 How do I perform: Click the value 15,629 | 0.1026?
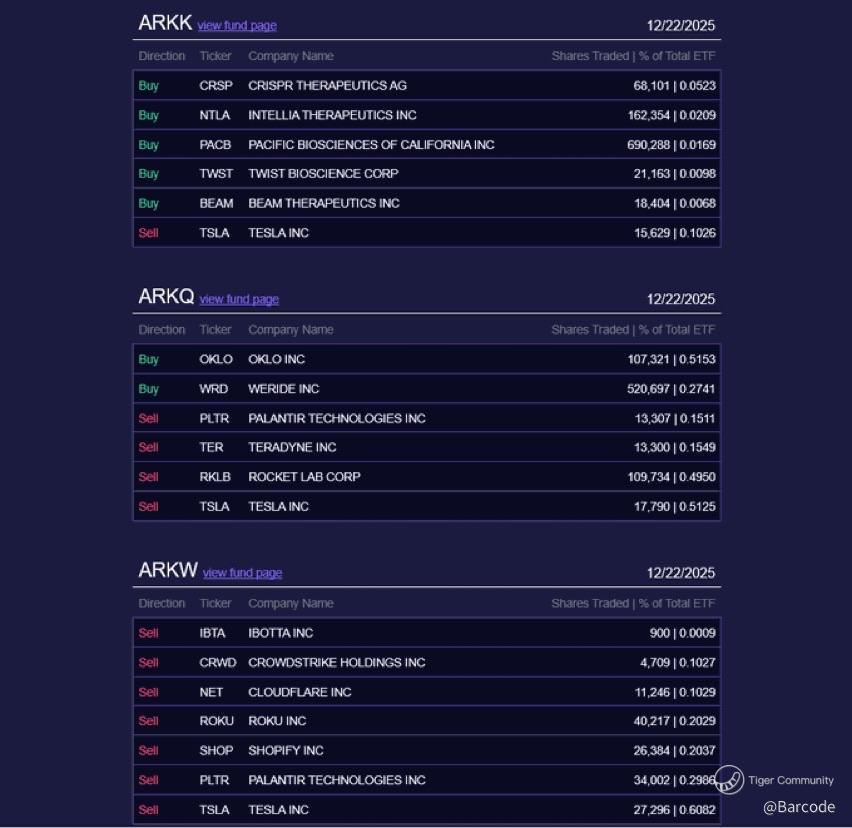tap(675, 233)
